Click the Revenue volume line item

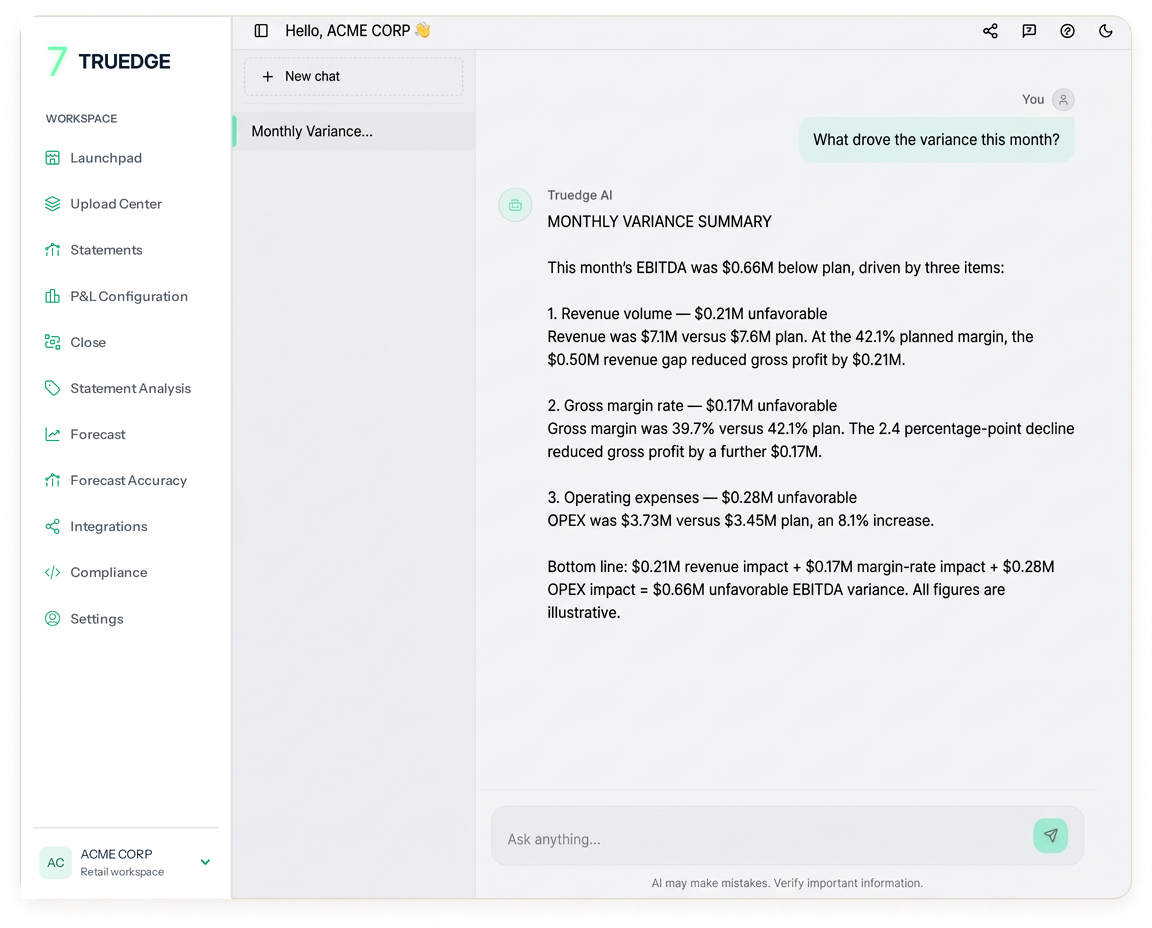pos(687,314)
